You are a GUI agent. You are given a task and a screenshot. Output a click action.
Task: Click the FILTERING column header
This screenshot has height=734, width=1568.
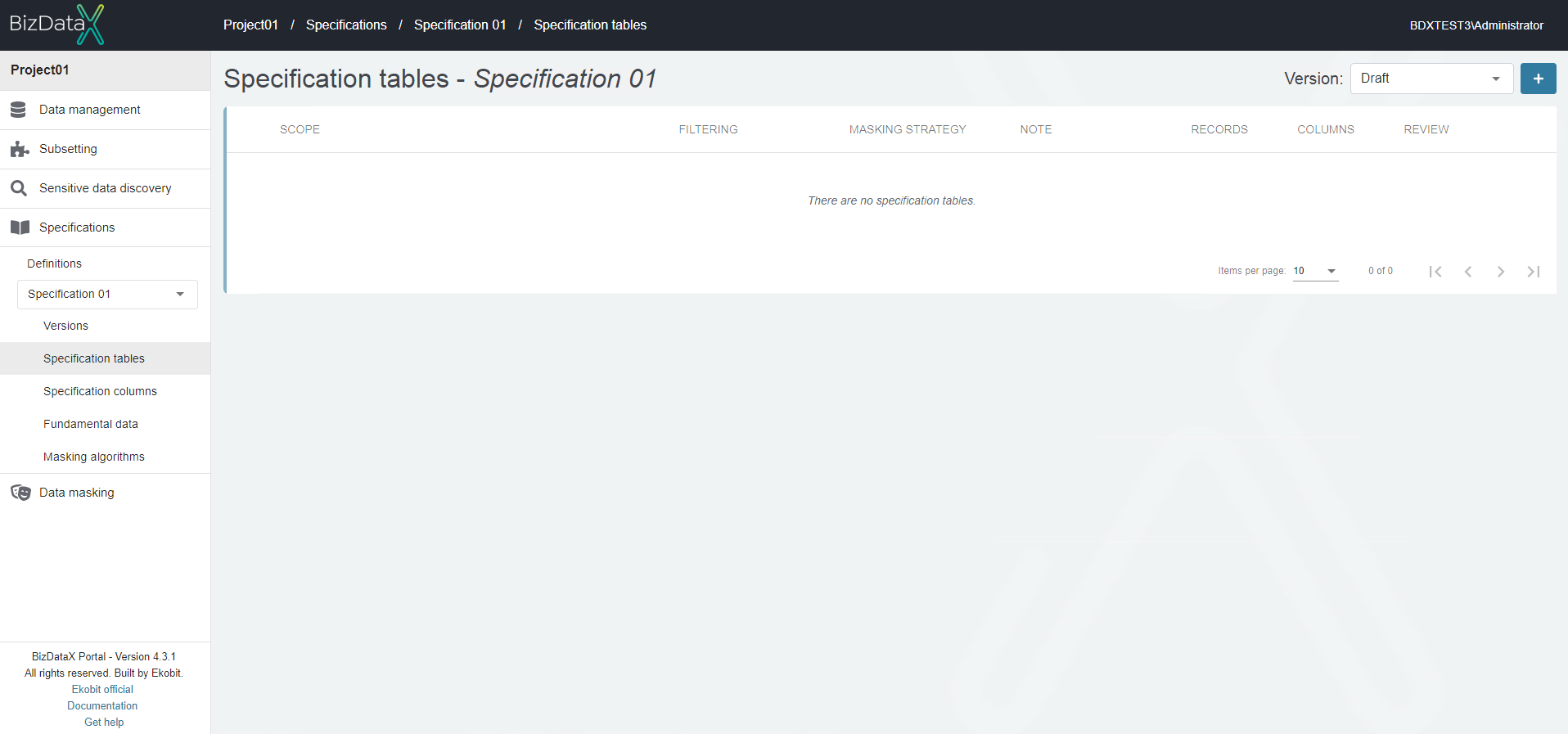pyautogui.click(x=708, y=129)
